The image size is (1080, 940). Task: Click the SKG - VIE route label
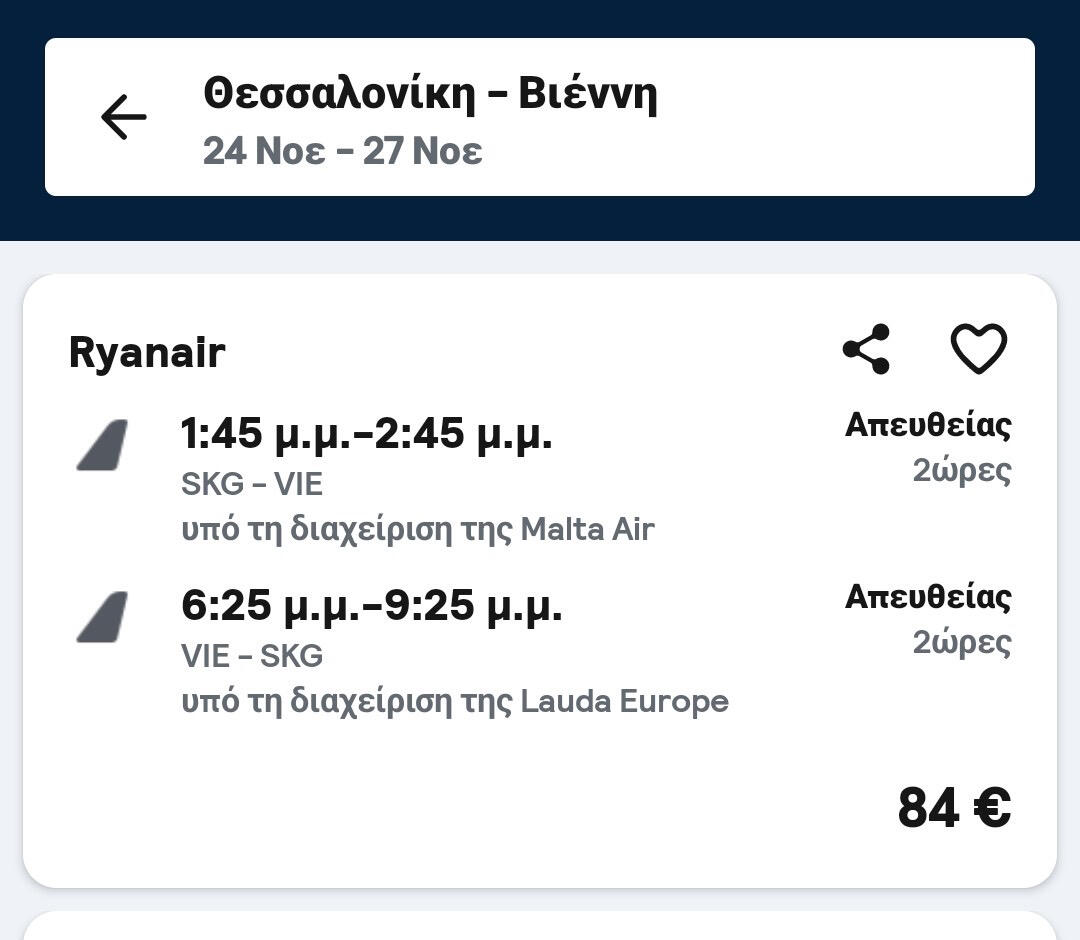tap(252, 485)
